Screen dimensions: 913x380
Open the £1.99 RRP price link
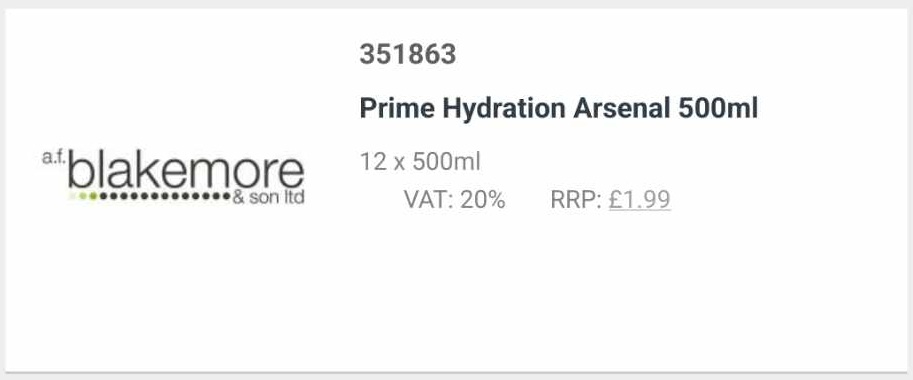coord(639,200)
